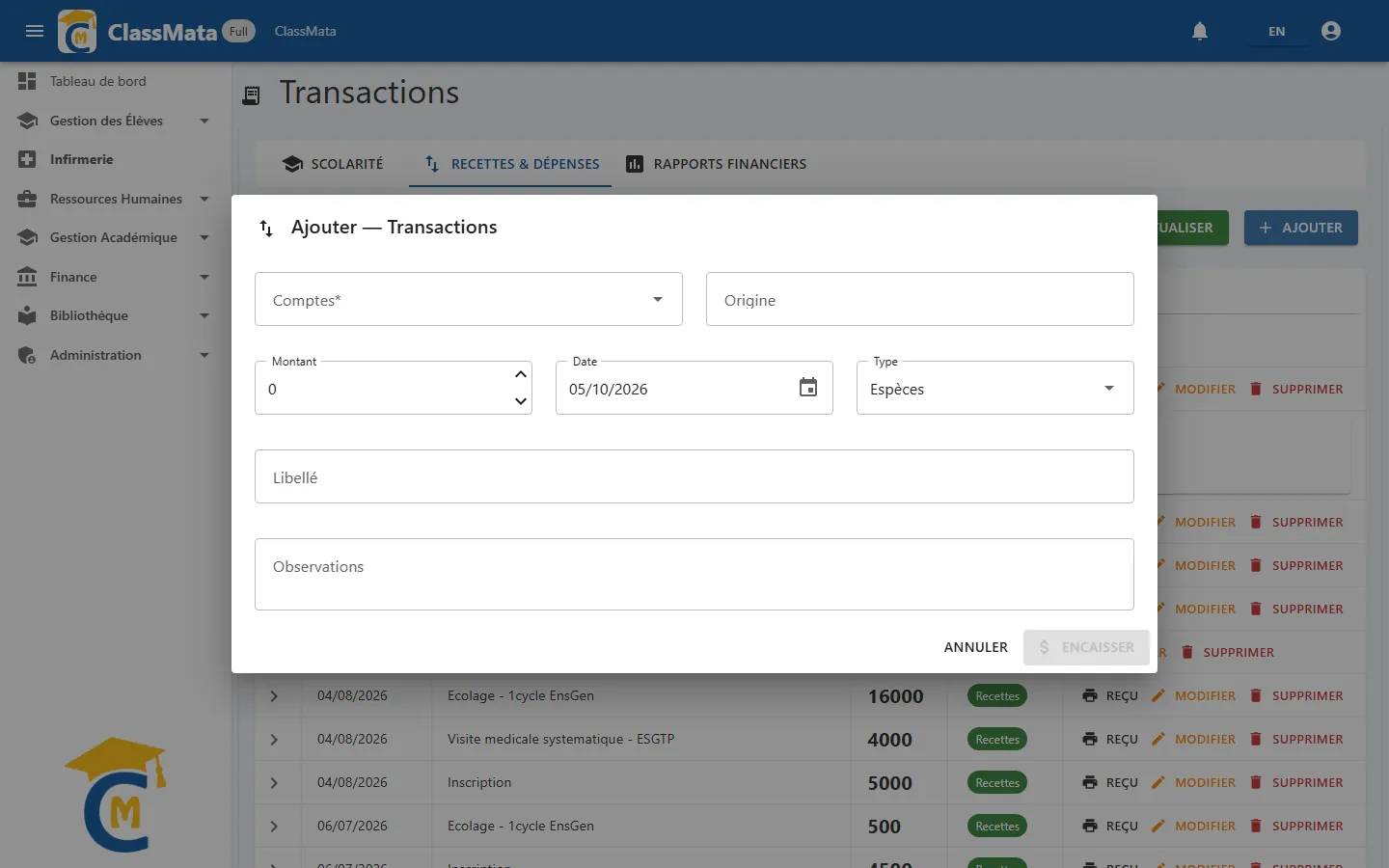Open user account profile icon
The image size is (1389, 868).
click(x=1331, y=31)
